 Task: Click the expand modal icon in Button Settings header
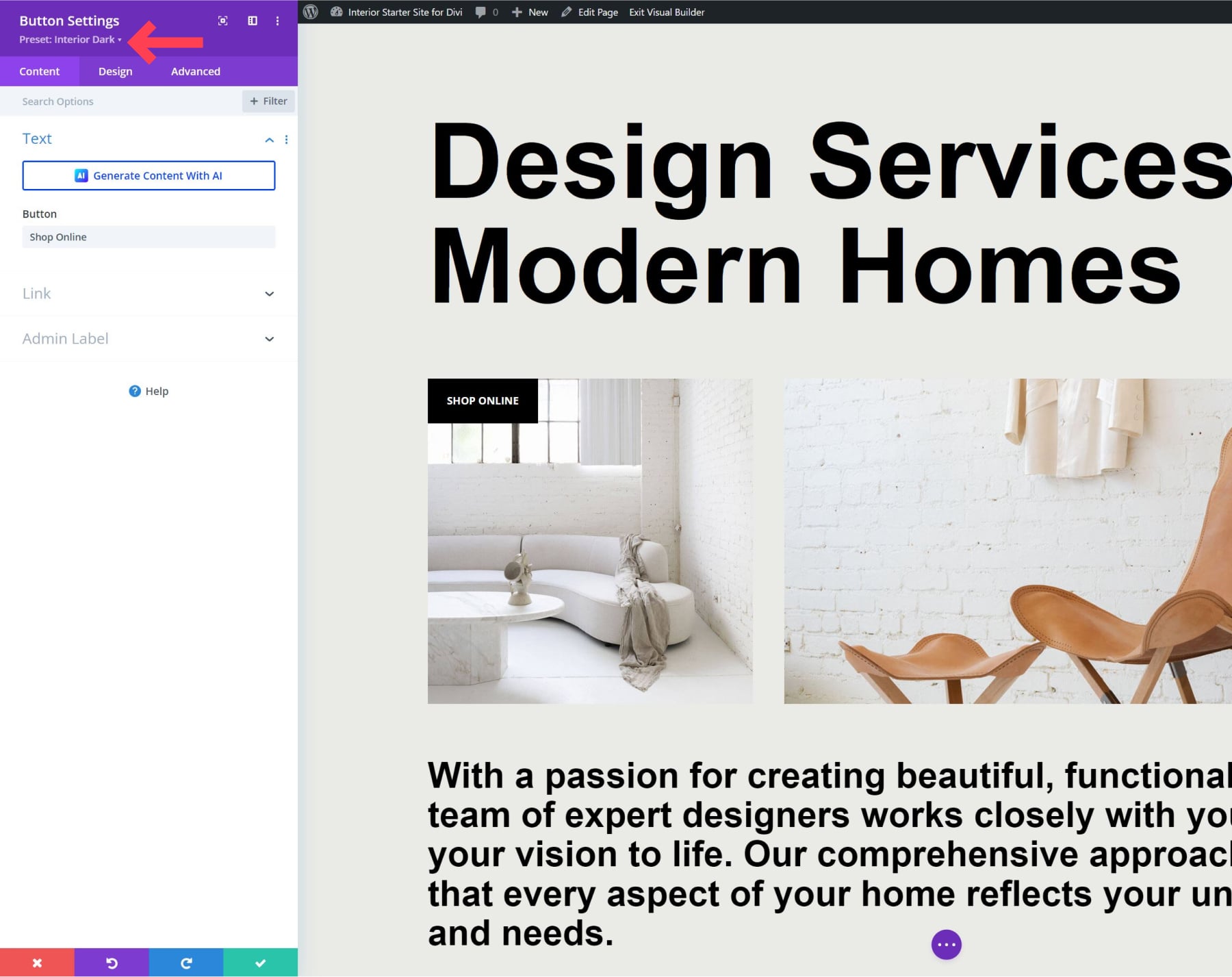[223, 21]
